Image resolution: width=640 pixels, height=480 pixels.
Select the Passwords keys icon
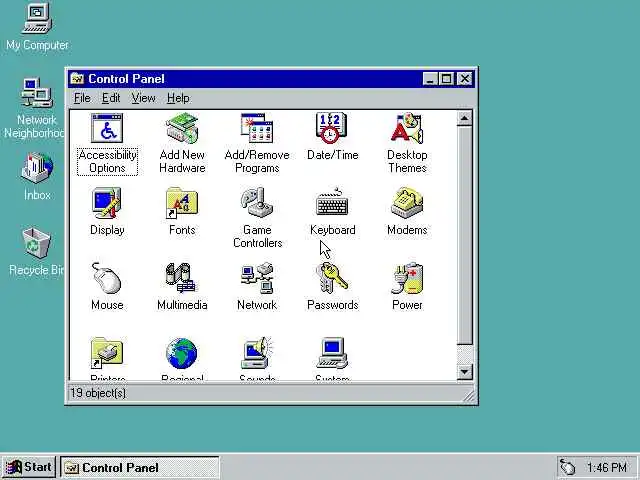332,278
